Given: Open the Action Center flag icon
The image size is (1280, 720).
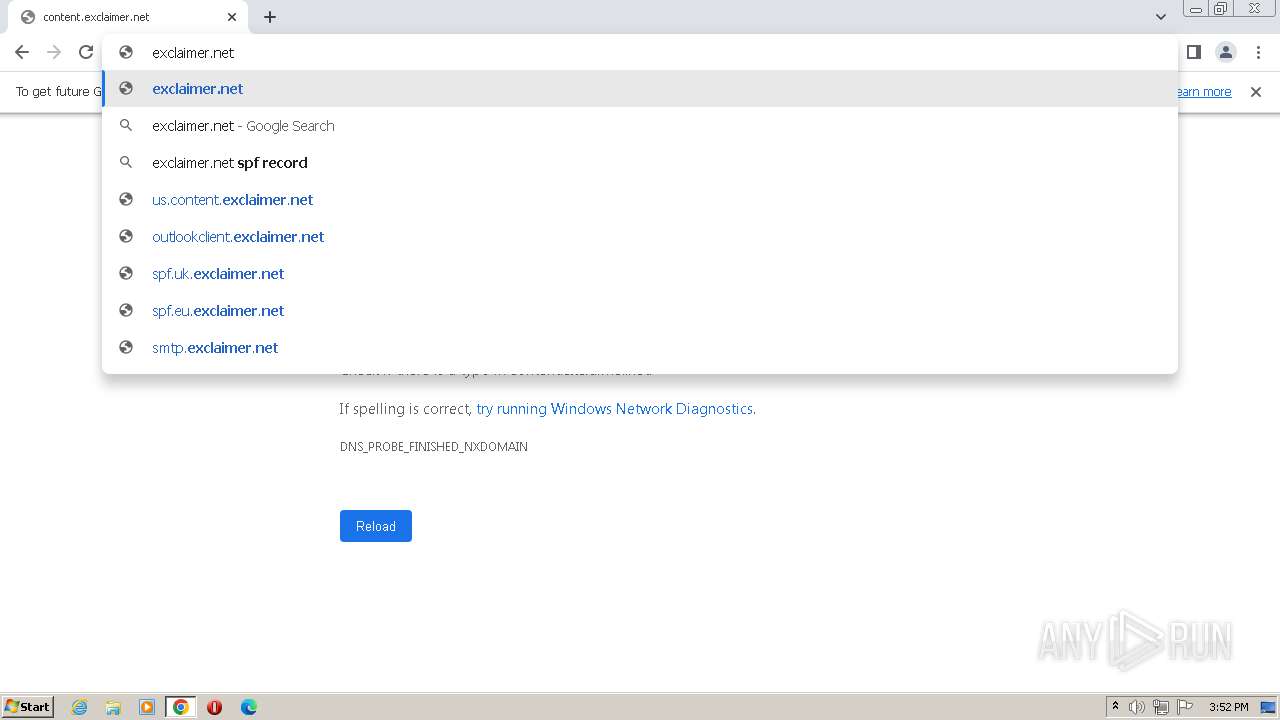Looking at the screenshot, I should pos(1185,707).
